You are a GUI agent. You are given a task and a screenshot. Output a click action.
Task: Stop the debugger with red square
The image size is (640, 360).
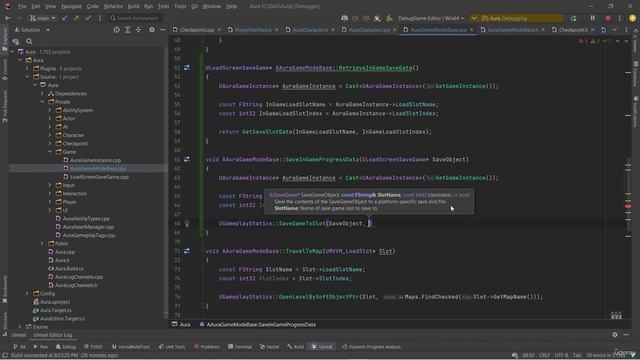608,18
